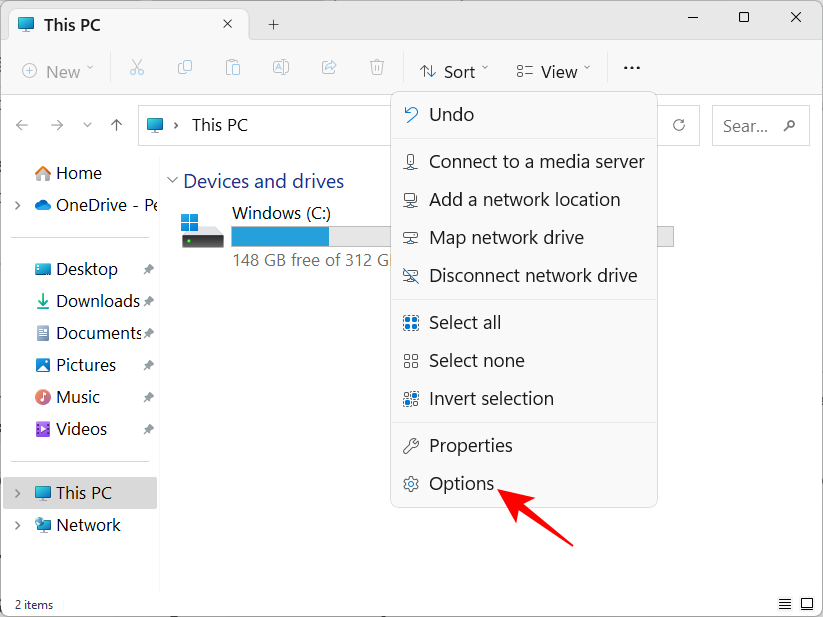Click the Paste icon
This screenshot has width=823, height=617.
tap(233, 67)
